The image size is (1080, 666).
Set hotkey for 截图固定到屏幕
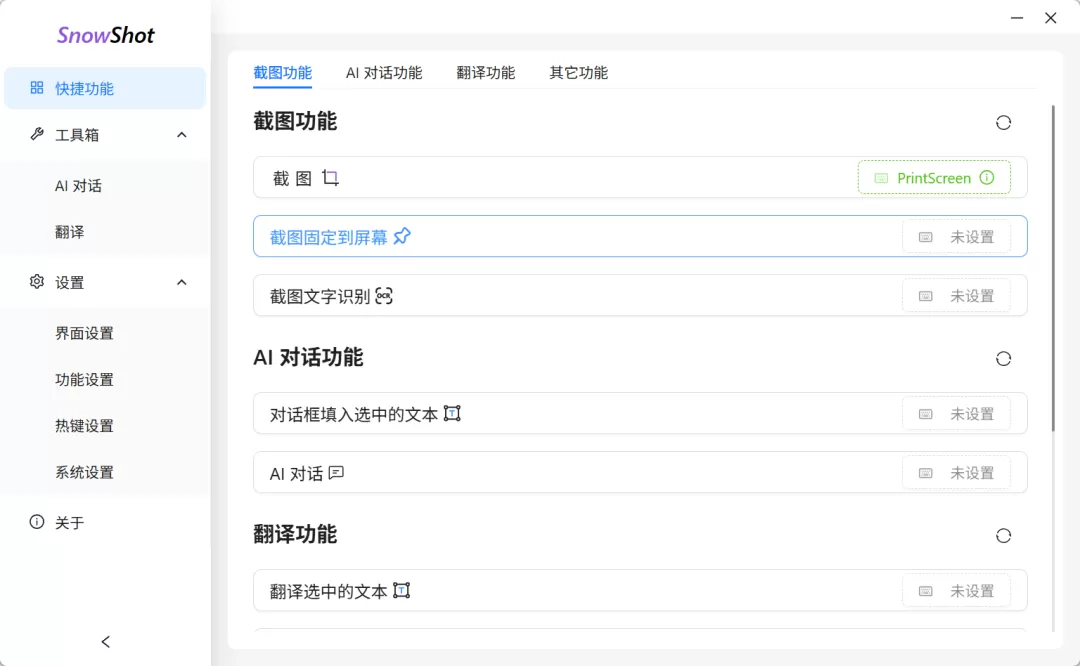click(956, 237)
